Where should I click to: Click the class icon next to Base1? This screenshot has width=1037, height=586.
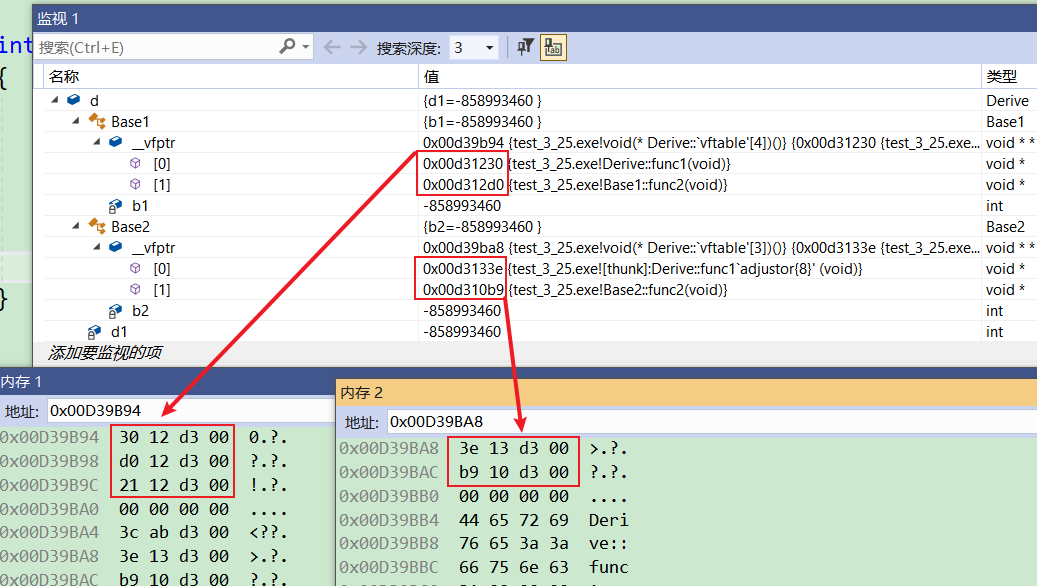click(x=97, y=121)
